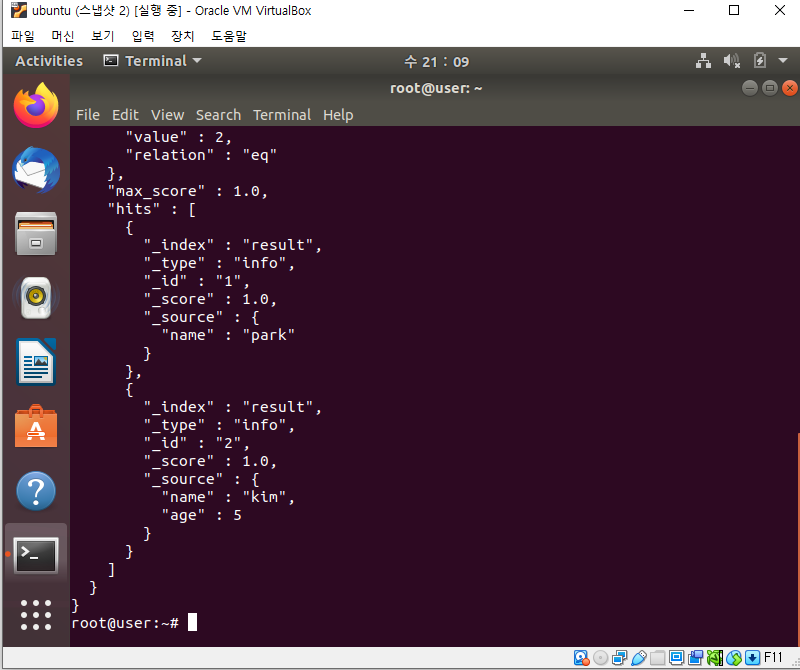Click the terminal vertical scrollbar
The image size is (800, 670).
click(798, 539)
